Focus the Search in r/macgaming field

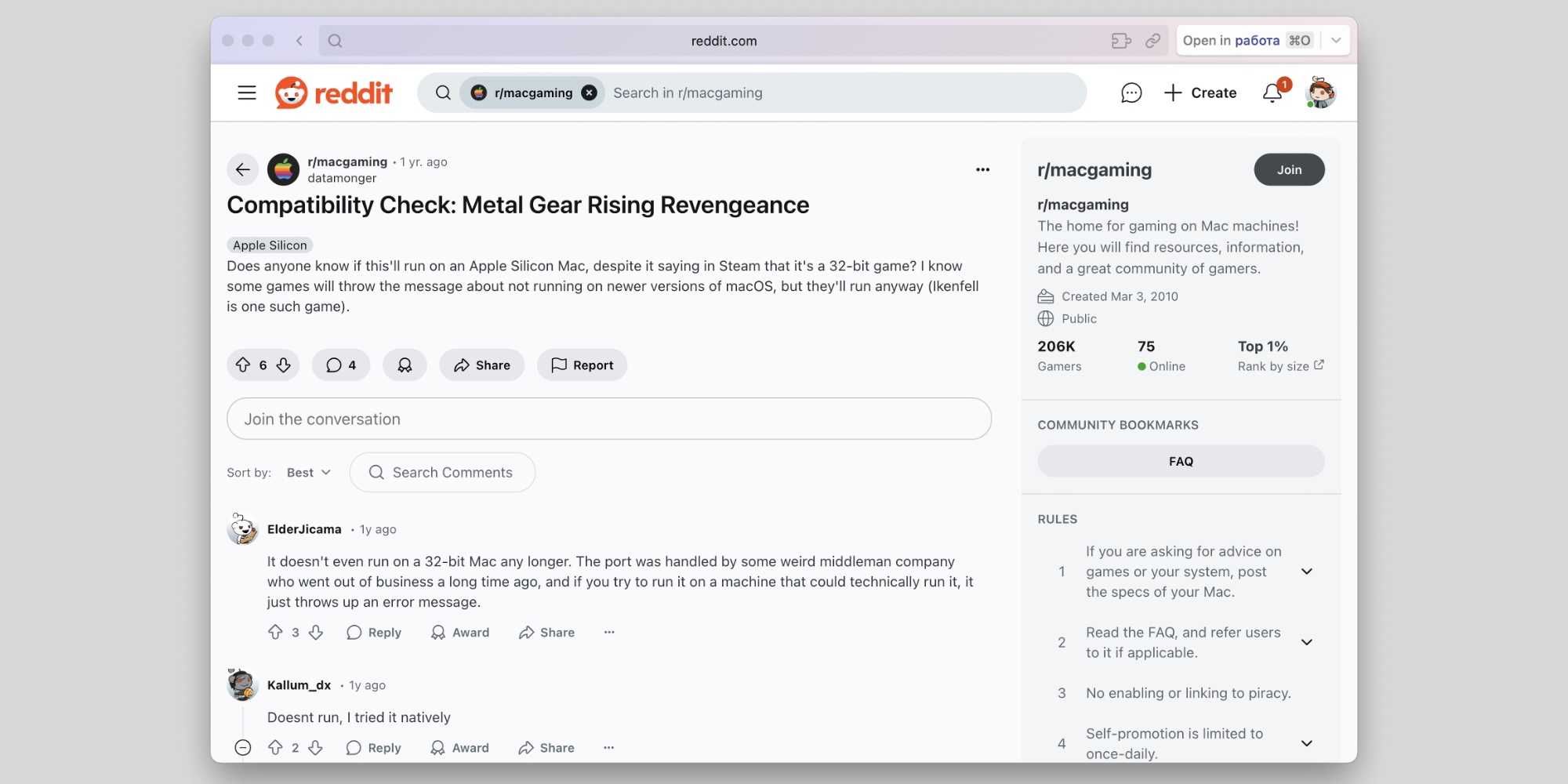point(843,93)
